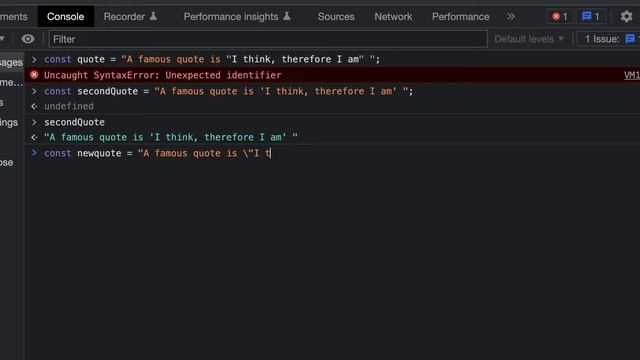Click the active blue prompt chevron
Viewport: 640px width, 360px height.
[34, 153]
